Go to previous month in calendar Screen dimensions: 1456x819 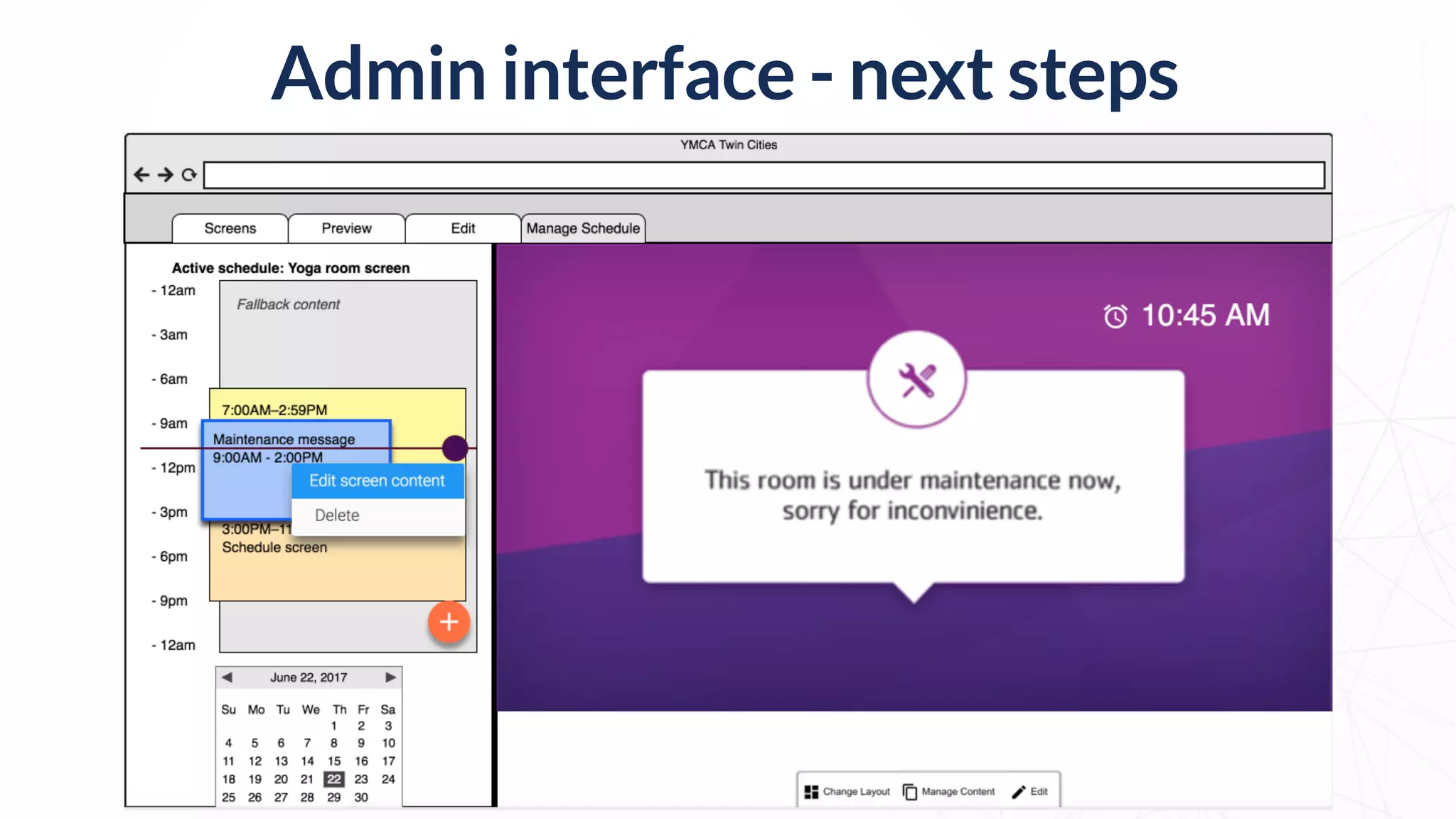tap(227, 678)
